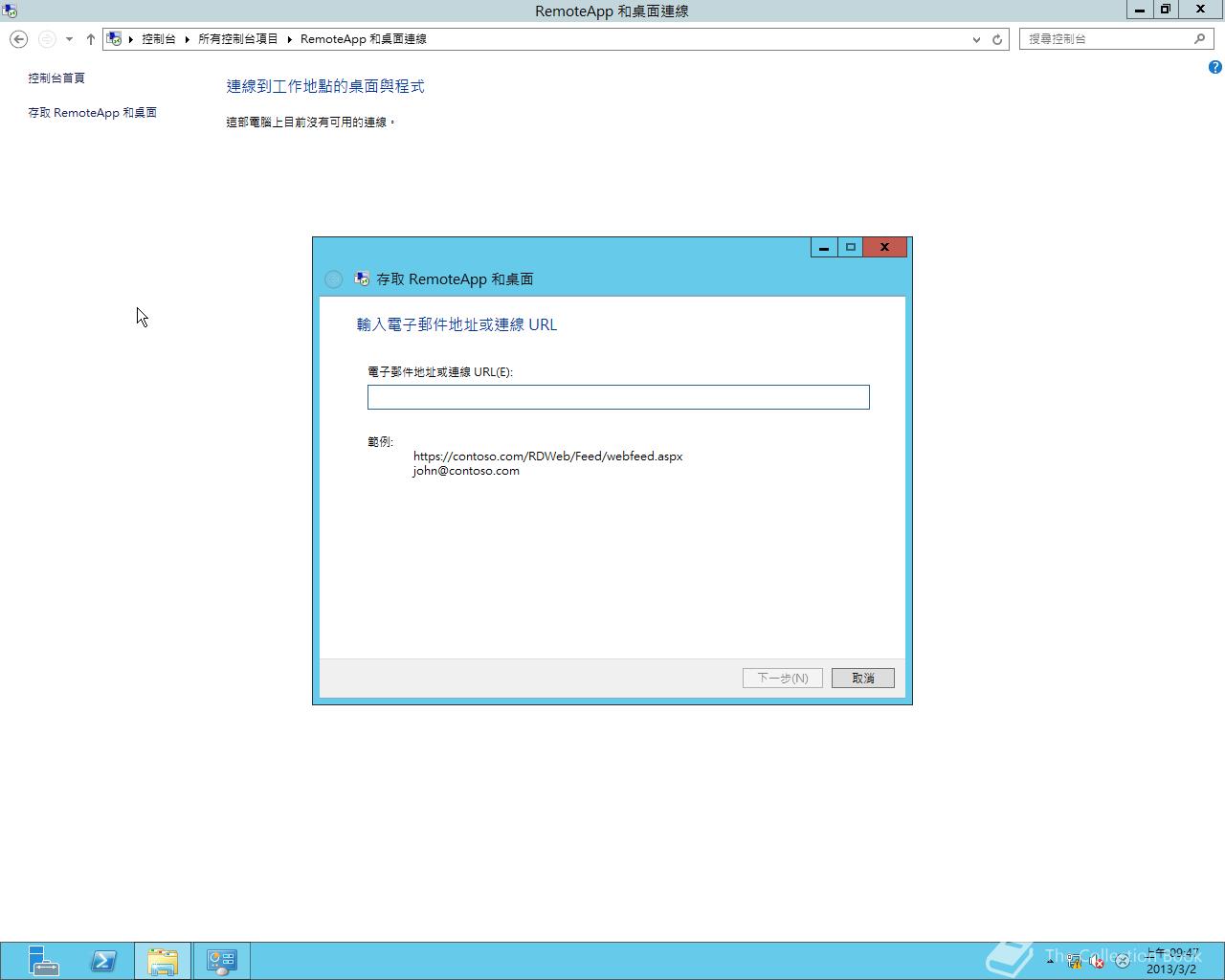Click the search magnifier icon
The height and width of the screenshot is (980, 1225).
coord(1199,39)
